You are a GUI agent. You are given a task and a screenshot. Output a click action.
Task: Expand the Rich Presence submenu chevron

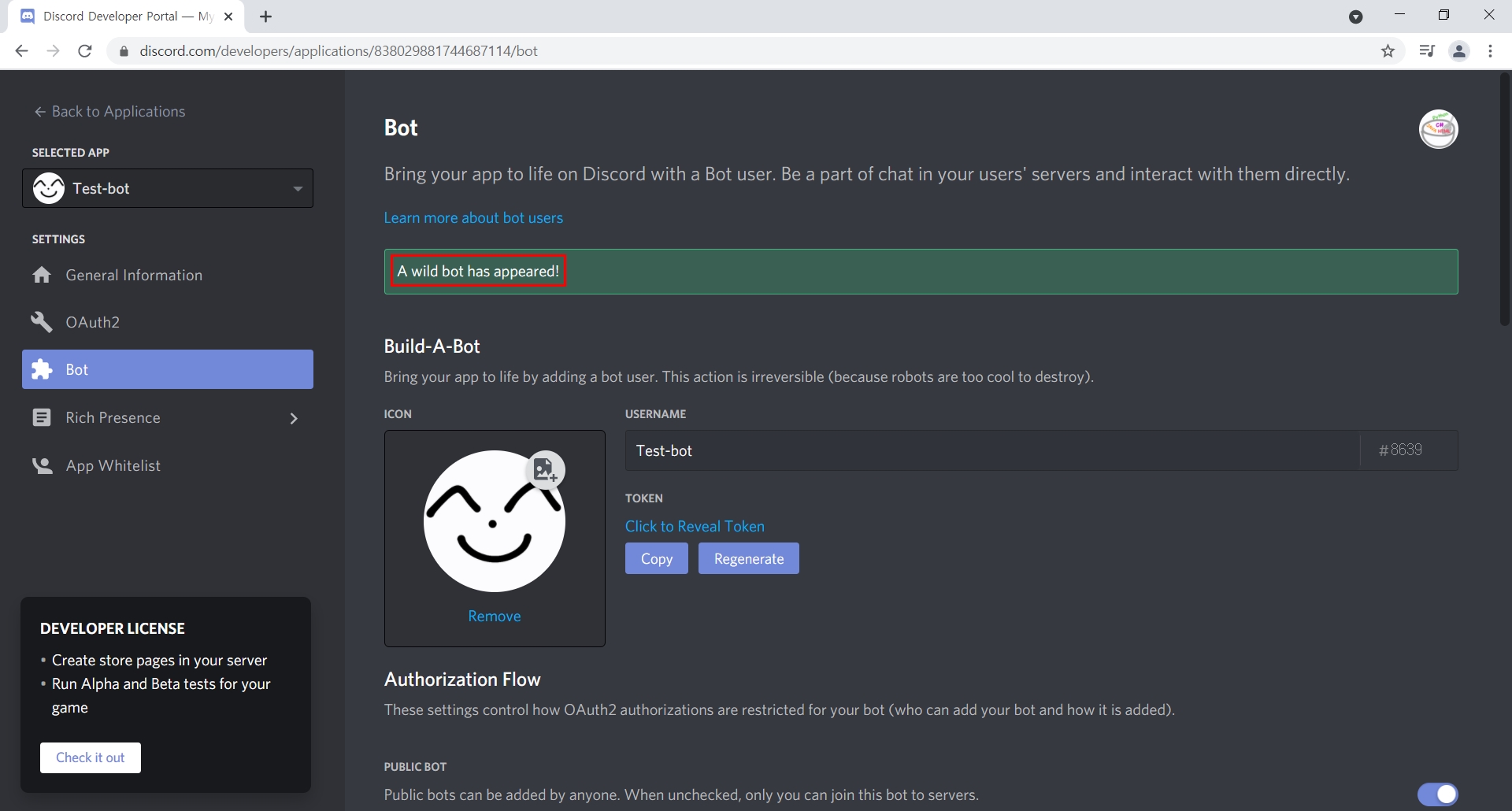[294, 418]
